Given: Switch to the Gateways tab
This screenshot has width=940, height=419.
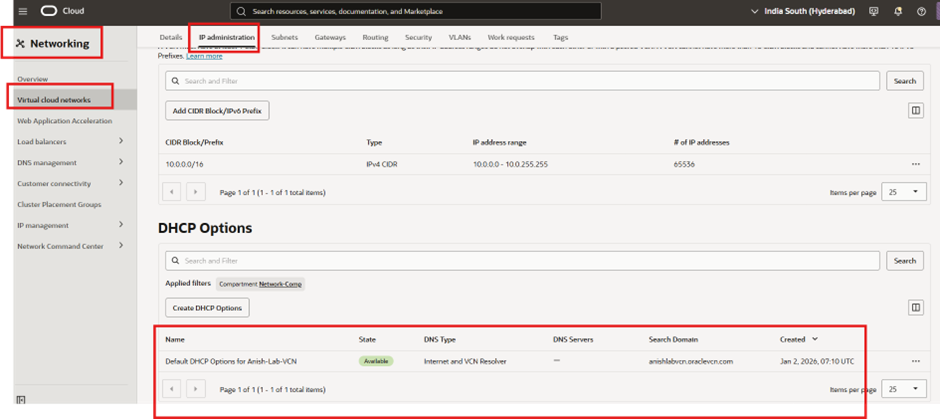Looking at the screenshot, I should click(x=330, y=37).
